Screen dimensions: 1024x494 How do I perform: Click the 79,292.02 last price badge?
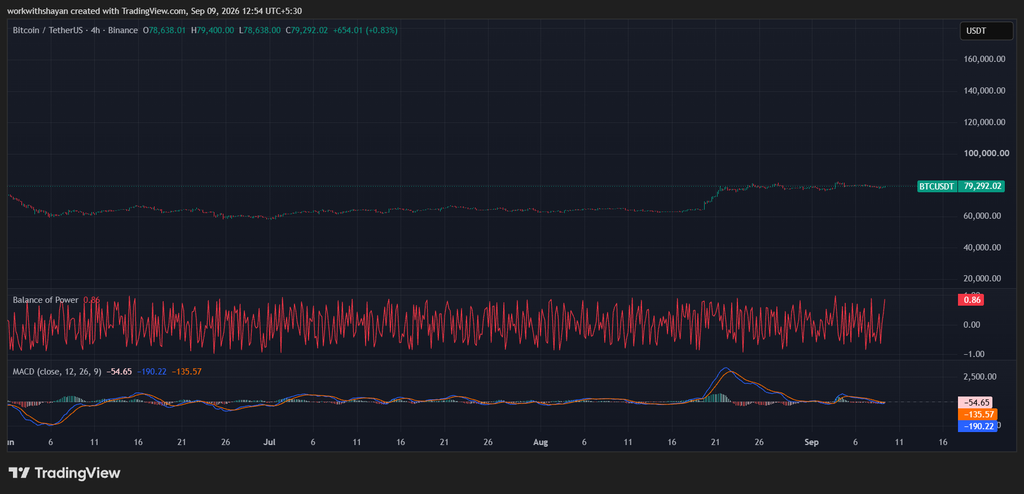980,186
